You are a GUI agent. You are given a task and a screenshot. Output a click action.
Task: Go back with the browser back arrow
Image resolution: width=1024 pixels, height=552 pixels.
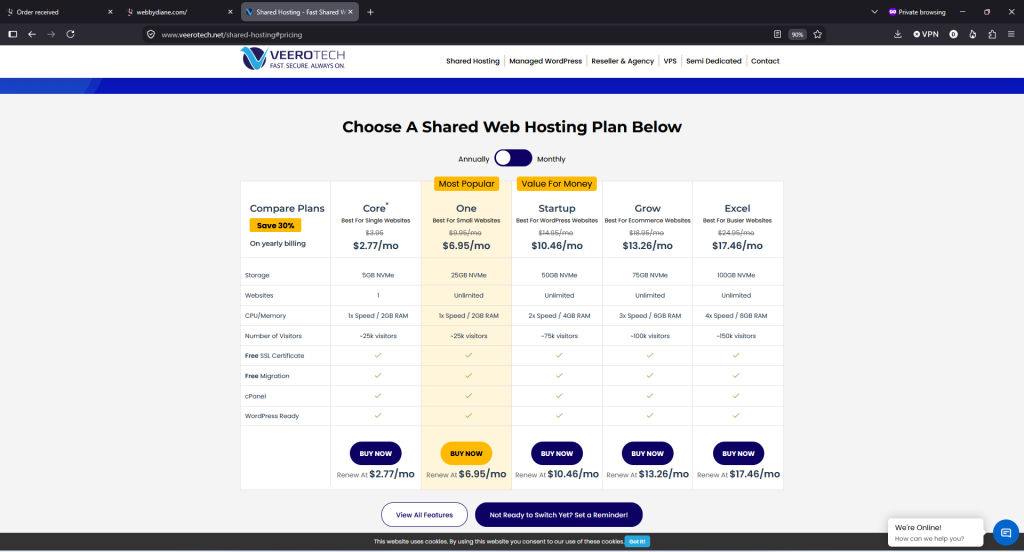(x=32, y=34)
